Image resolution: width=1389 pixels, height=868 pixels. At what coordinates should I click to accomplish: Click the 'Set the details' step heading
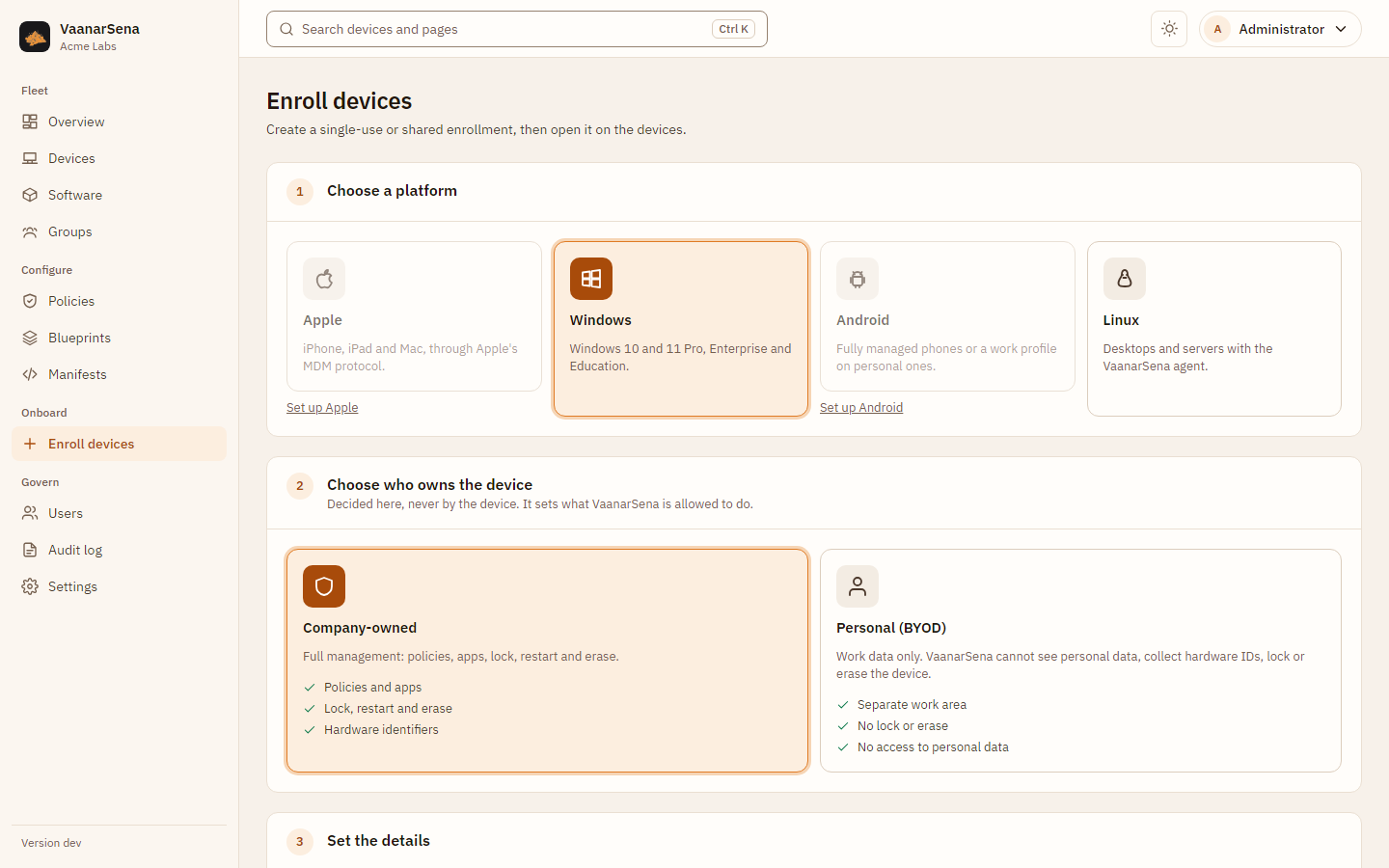tap(378, 841)
